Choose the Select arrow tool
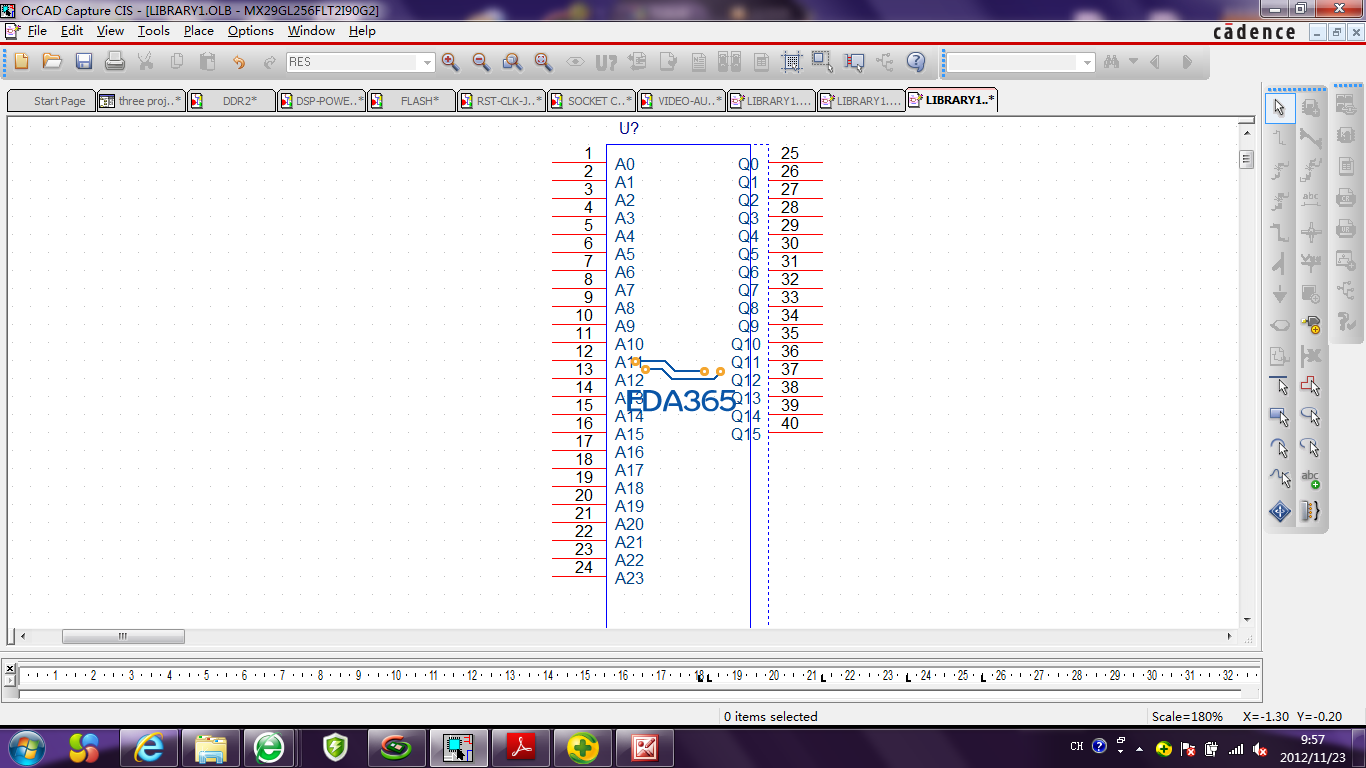This screenshot has height=768, width=1366. 1280,108
